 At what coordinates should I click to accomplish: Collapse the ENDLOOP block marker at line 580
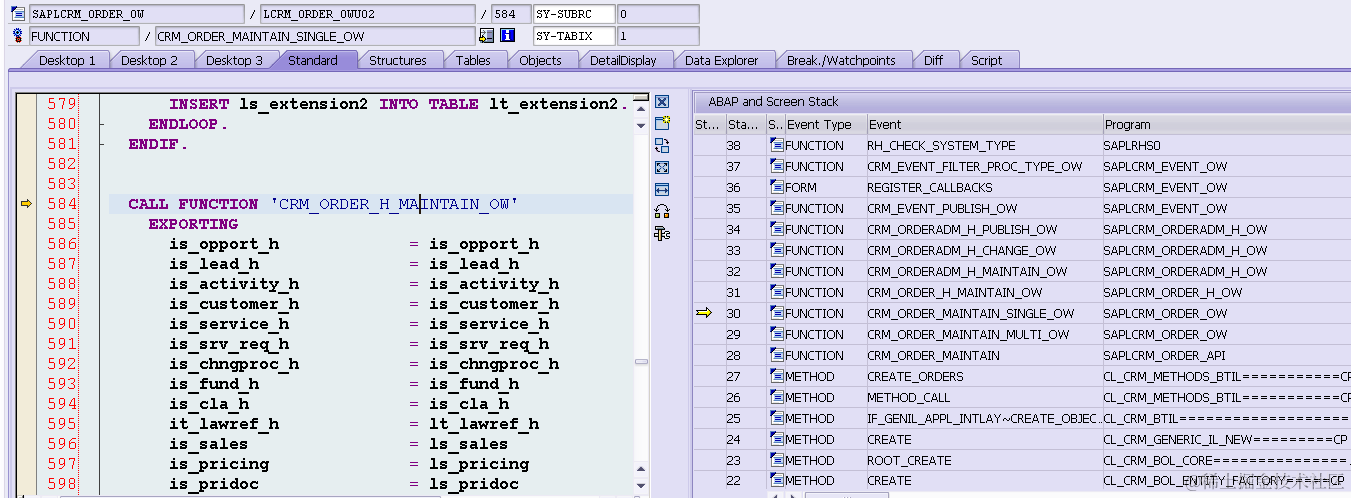tap(102, 124)
